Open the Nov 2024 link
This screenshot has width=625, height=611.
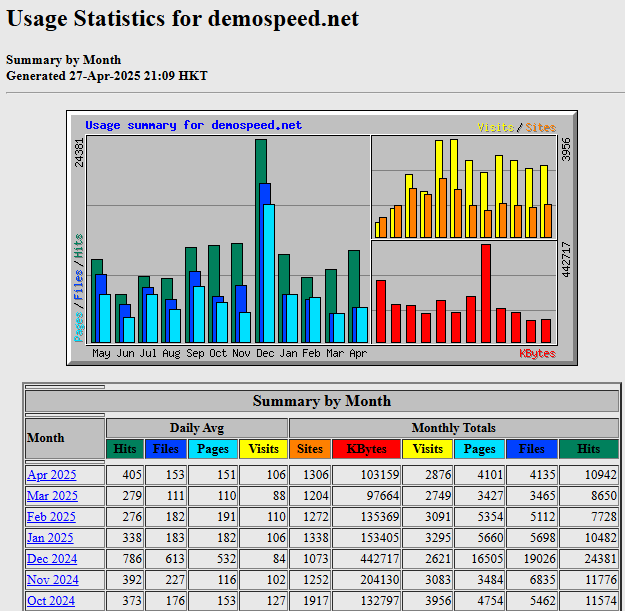coord(51,580)
